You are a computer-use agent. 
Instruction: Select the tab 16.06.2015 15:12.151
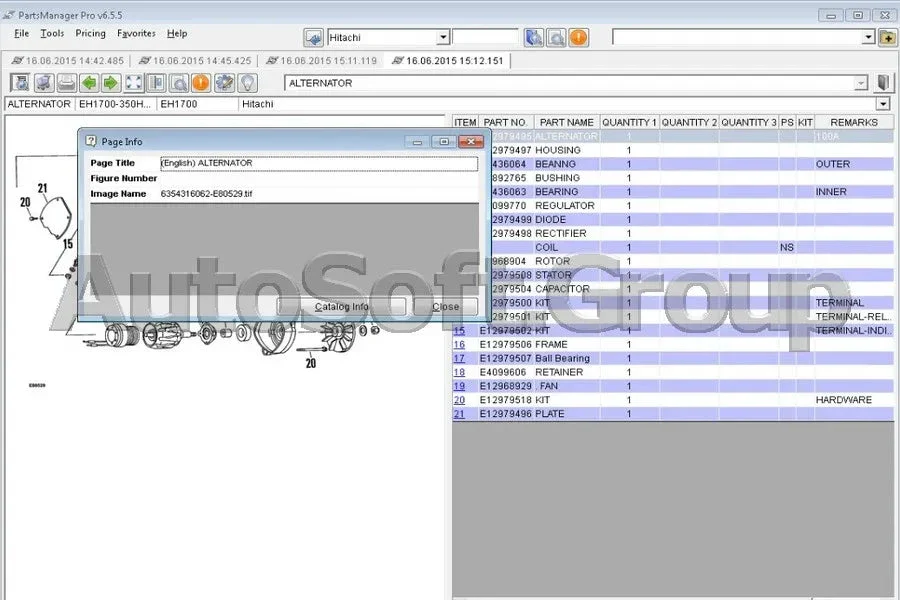448,61
